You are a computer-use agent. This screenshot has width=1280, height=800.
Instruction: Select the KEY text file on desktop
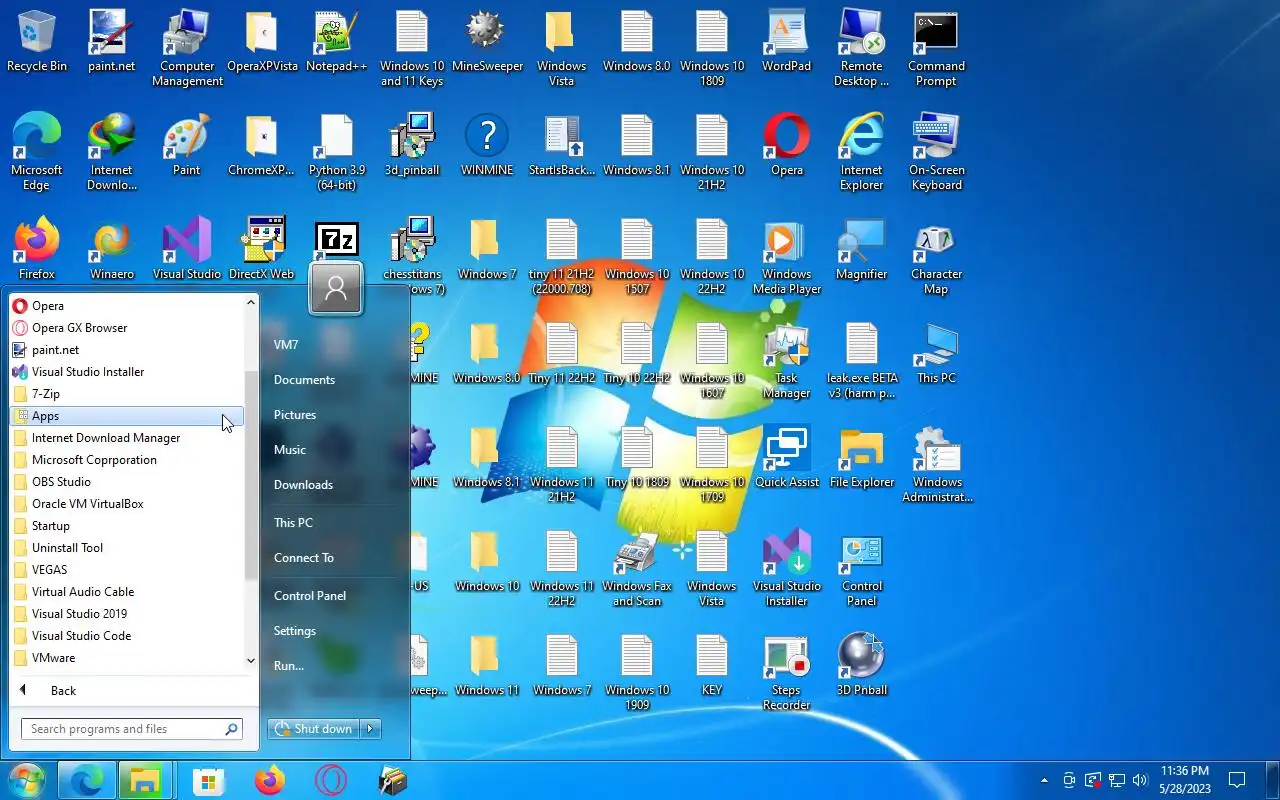712,665
